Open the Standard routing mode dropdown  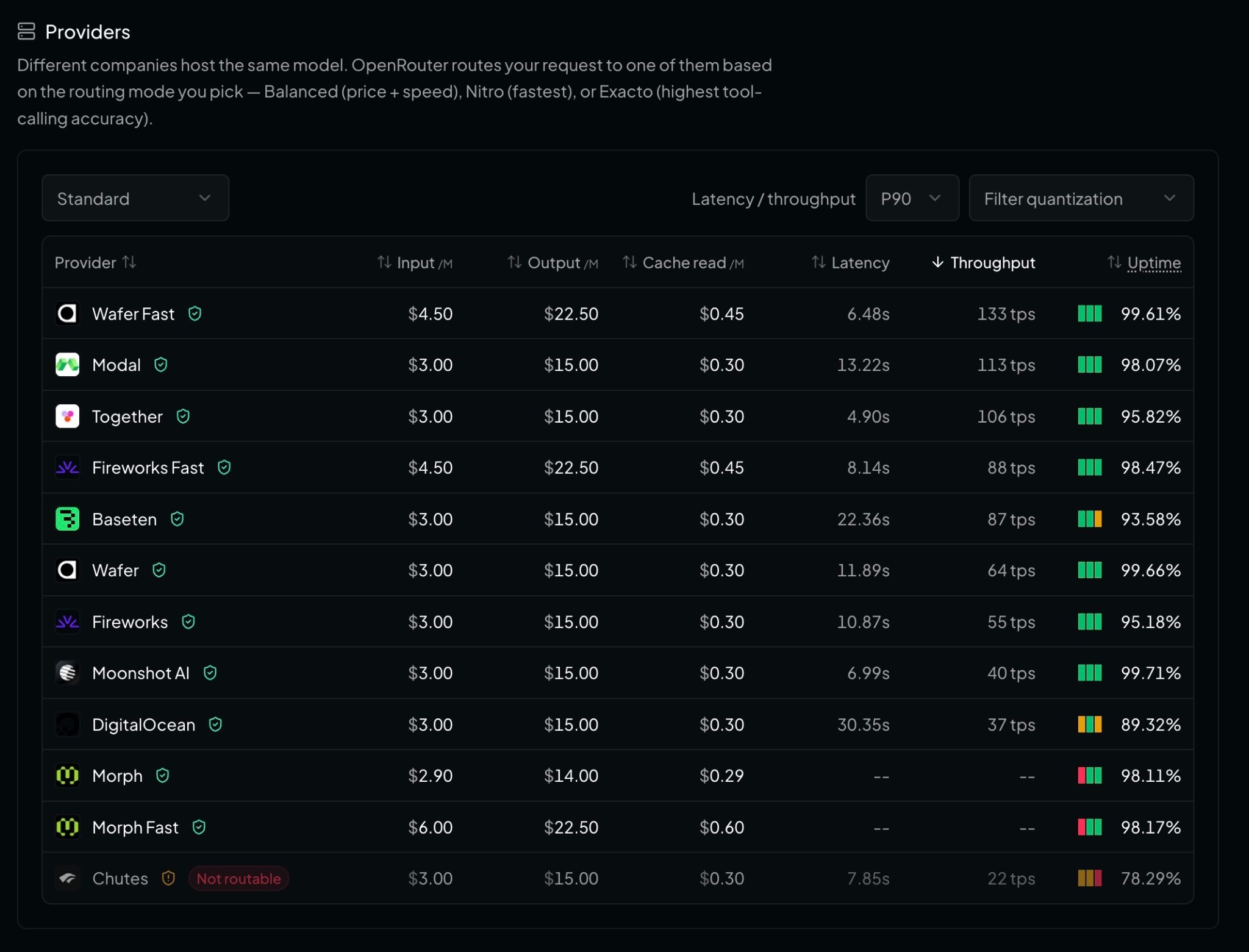[x=135, y=198]
